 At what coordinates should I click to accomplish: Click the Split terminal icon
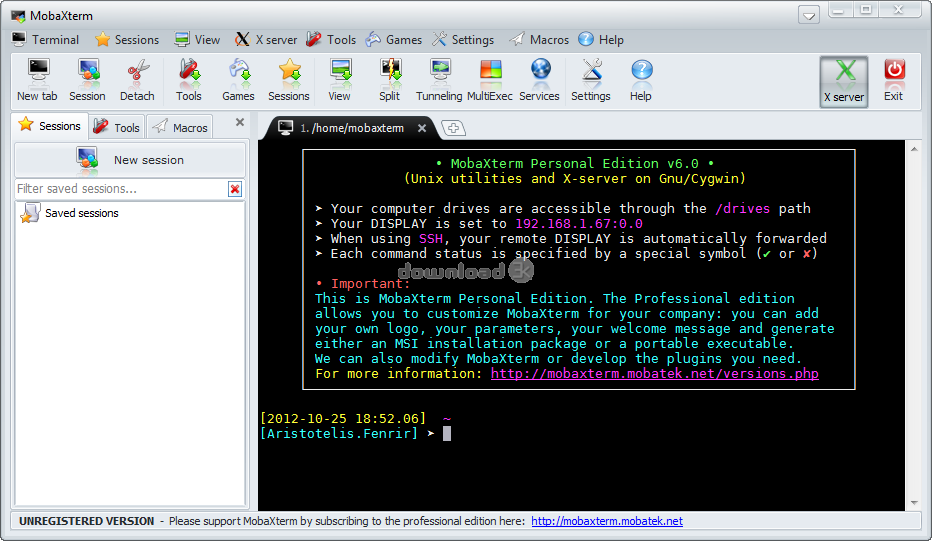(x=390, y=80)
